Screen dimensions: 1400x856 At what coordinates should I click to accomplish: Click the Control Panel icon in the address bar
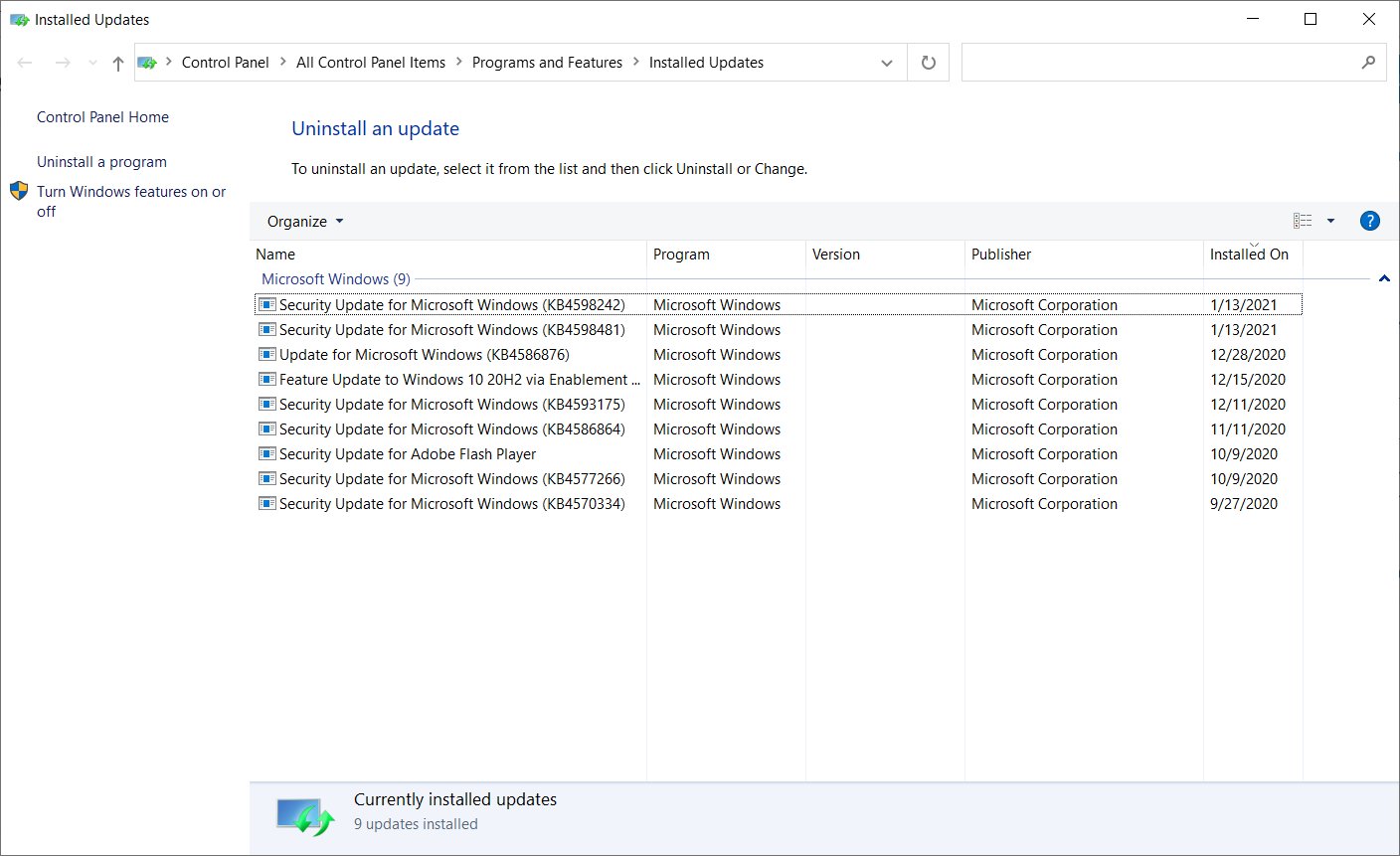click(x=147, y=63)
